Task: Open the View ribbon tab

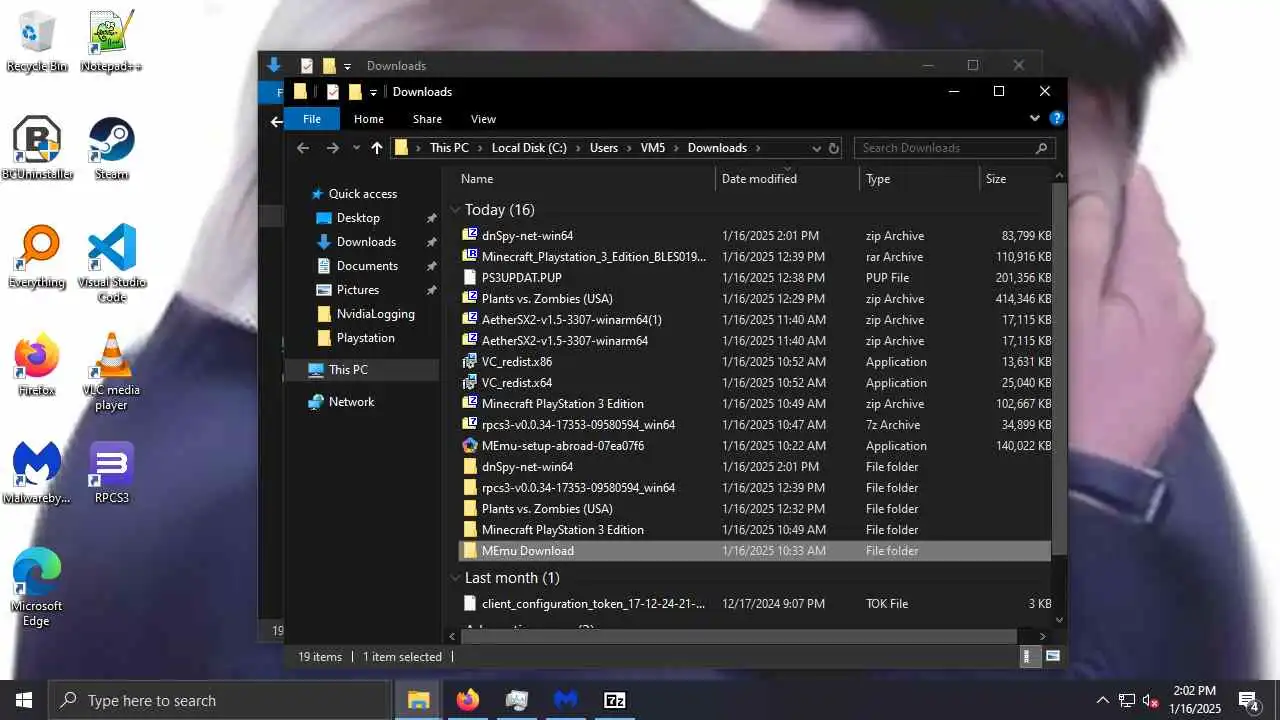Action: coord(483,119)
